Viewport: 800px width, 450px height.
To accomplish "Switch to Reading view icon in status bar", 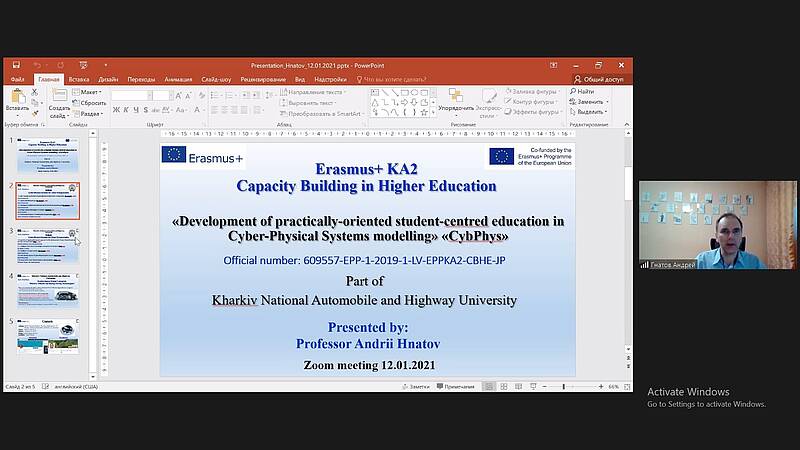I will point(518,387).
